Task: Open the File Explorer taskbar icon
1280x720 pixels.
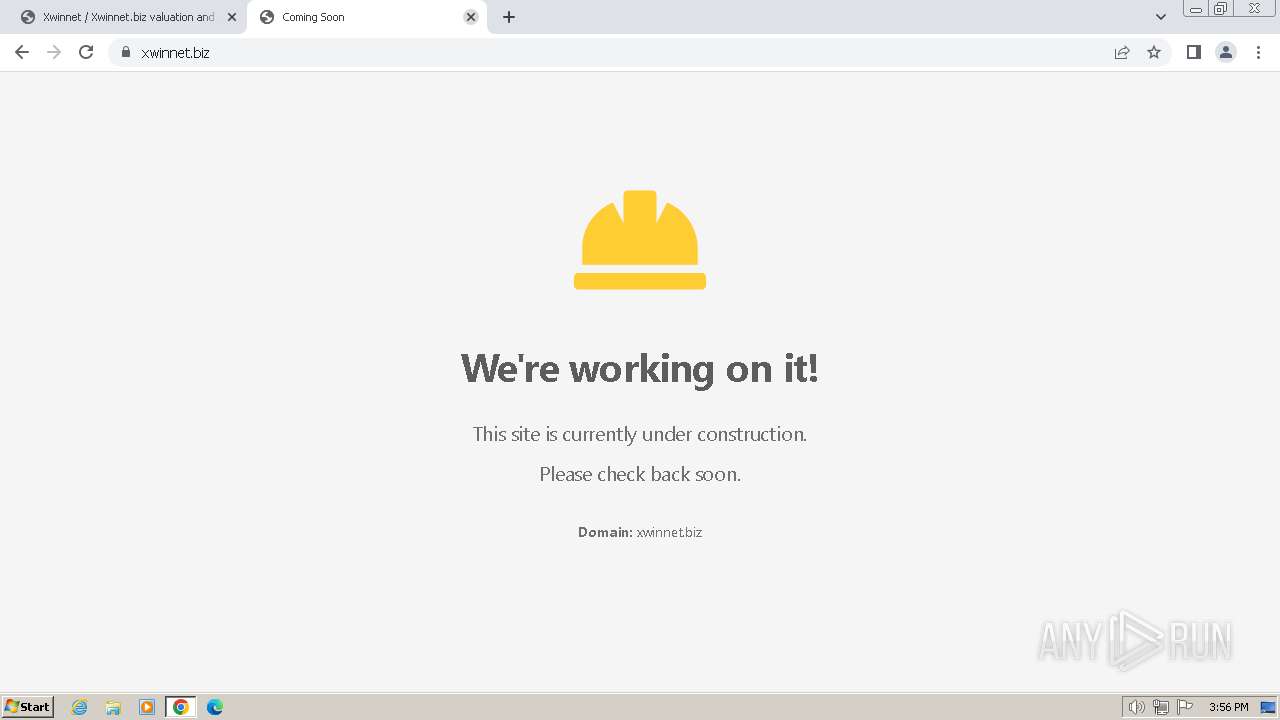Action: click(x=113, y=707)
